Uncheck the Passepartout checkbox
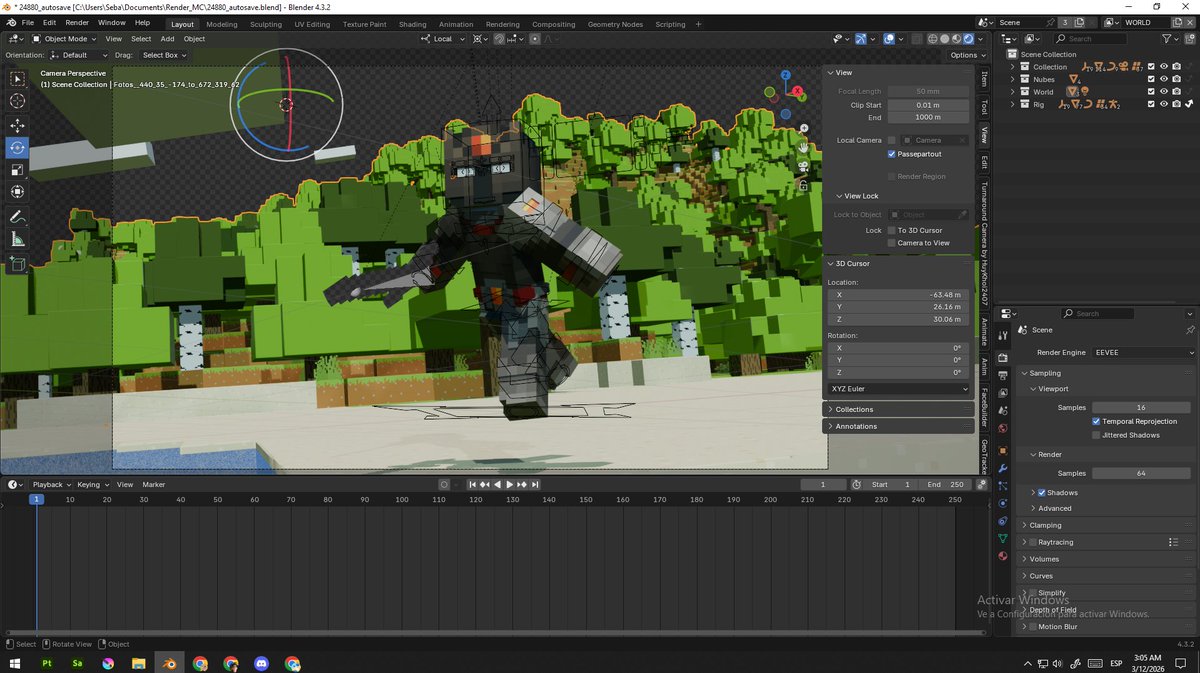Screen dimensions: 1200x673 click(x=891, y=154)
